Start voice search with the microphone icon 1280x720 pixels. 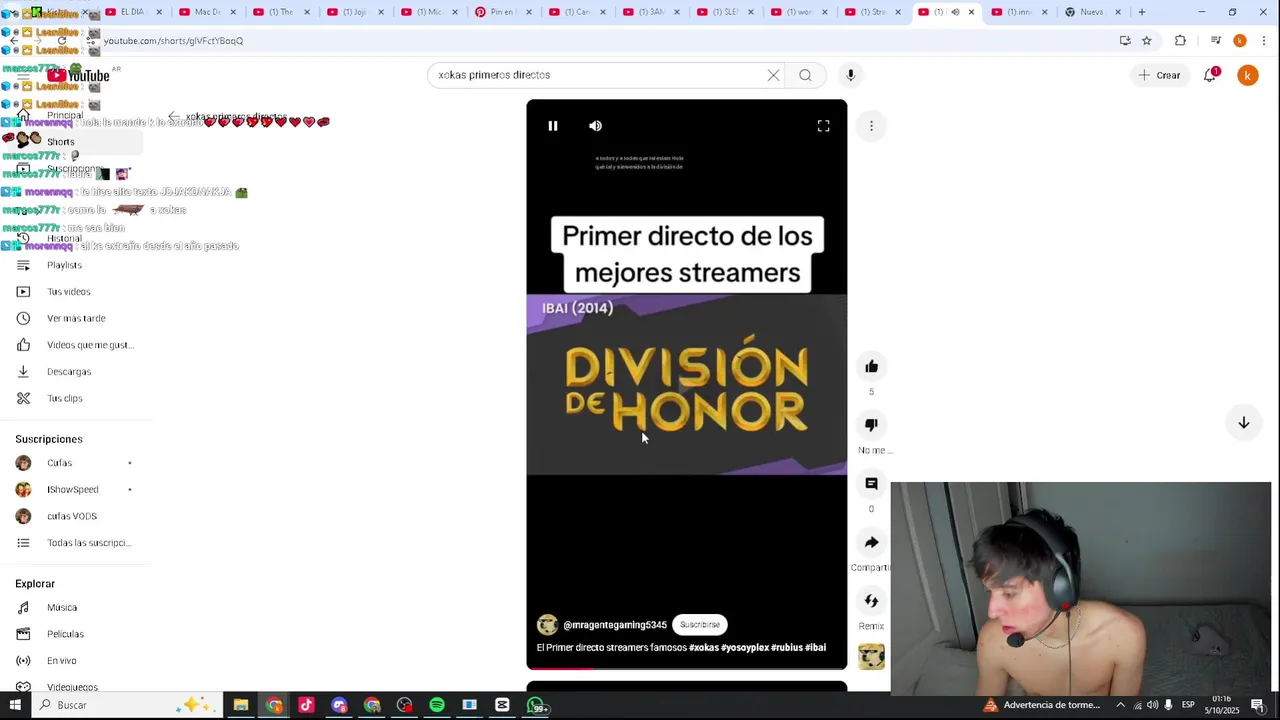[x=851, y=75]
